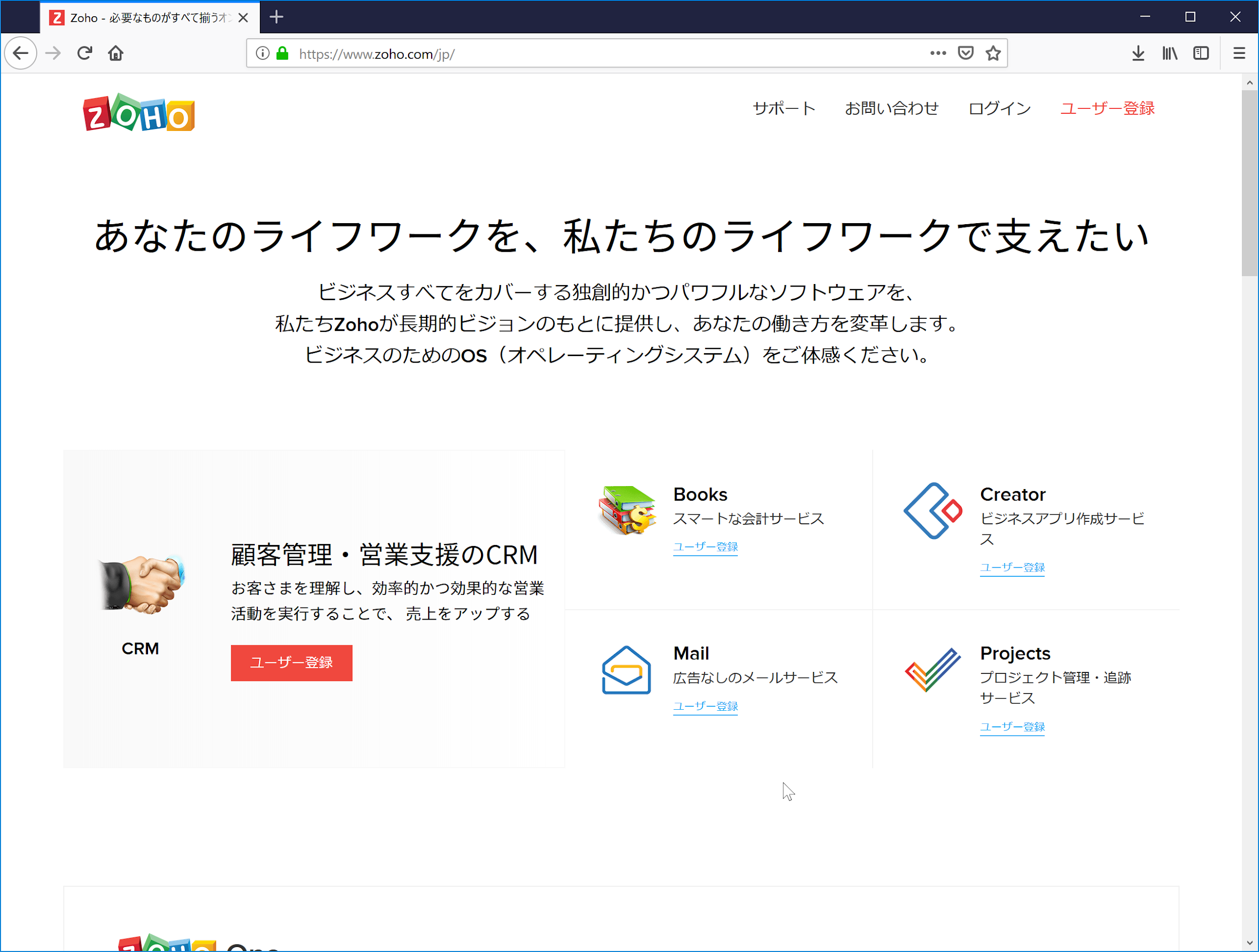Toggle the sidebar view icon

1201,53
